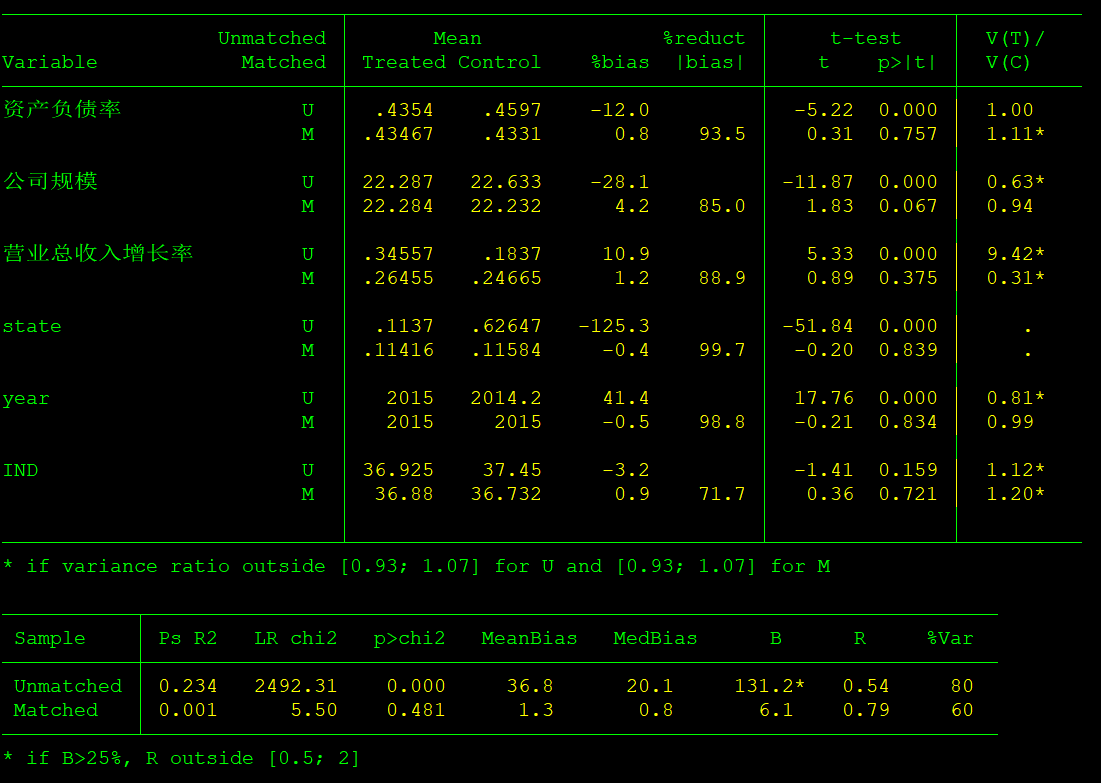Click the 'IND' variable name
This screenshot has width=1101, height=783.
pos(20,471)
